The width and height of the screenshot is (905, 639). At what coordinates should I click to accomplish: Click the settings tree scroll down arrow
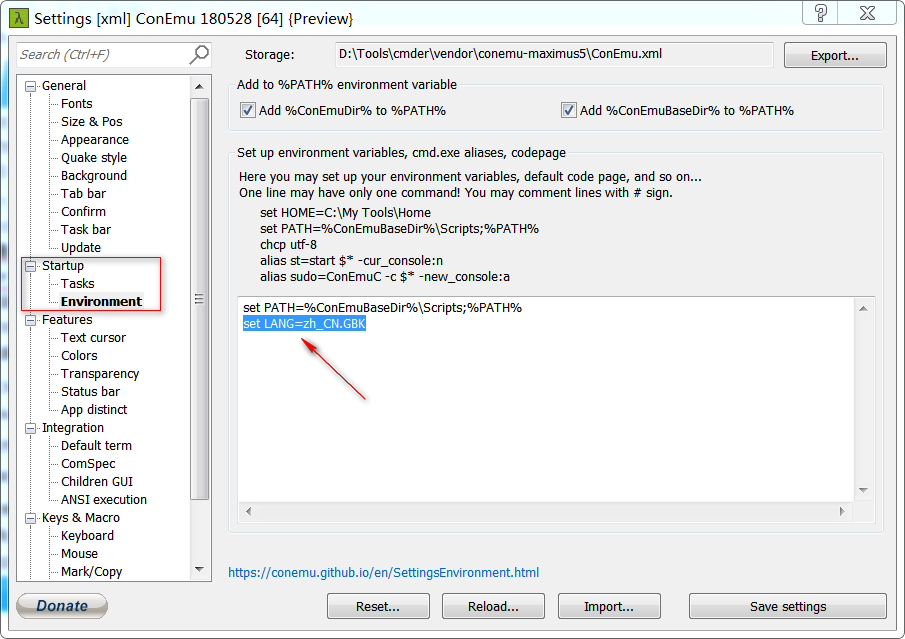click(199, 569)
